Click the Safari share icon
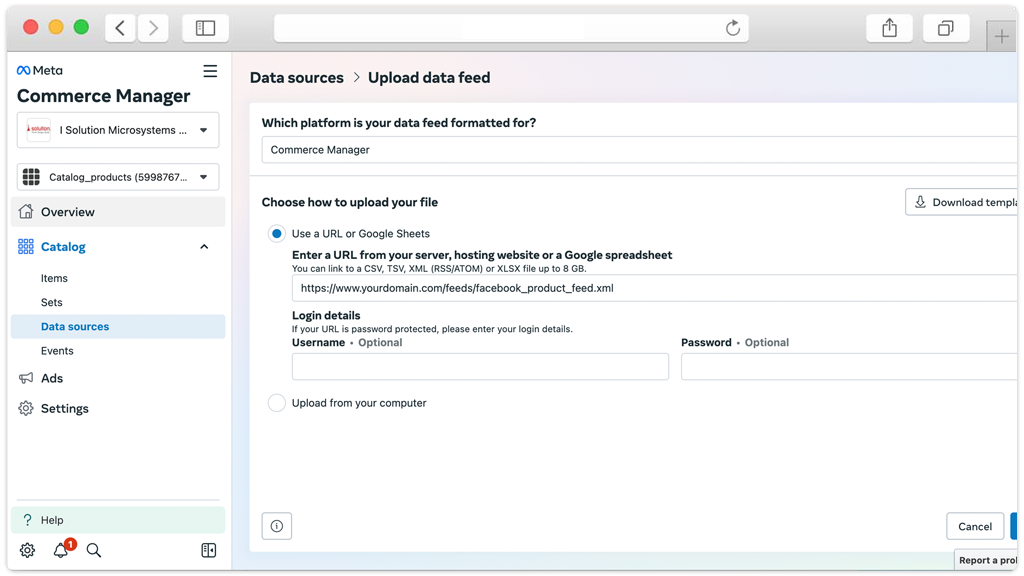 pos(889,28)
